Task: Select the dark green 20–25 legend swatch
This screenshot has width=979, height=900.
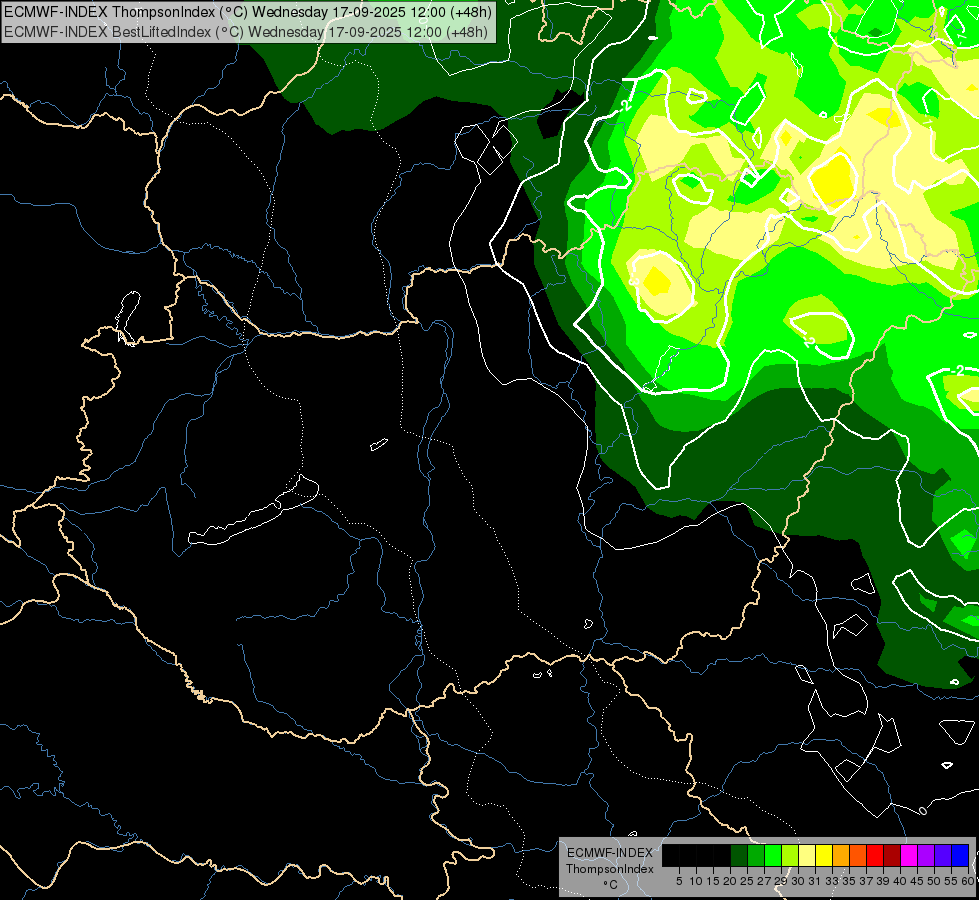Action: coord(739,855)
